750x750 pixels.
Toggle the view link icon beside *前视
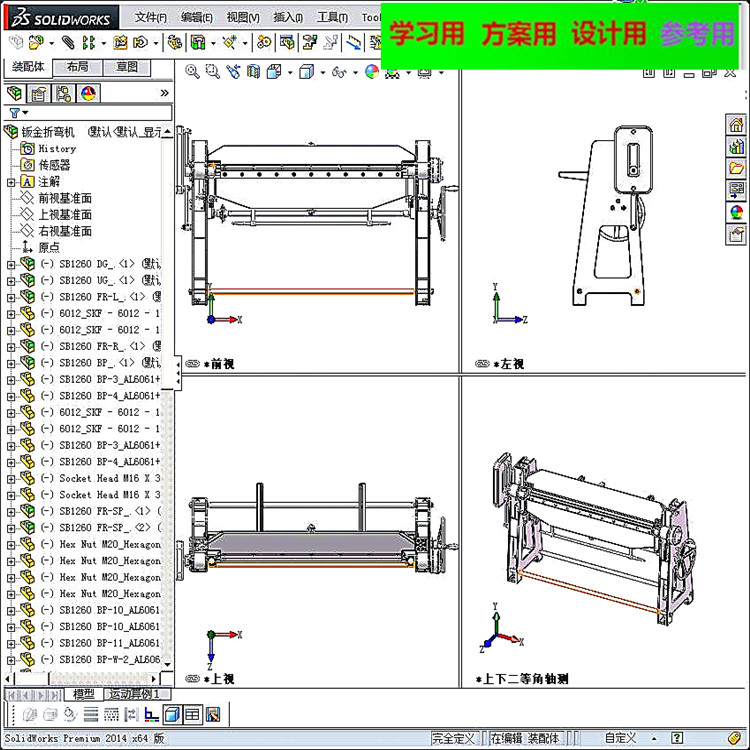coord(192,364)
